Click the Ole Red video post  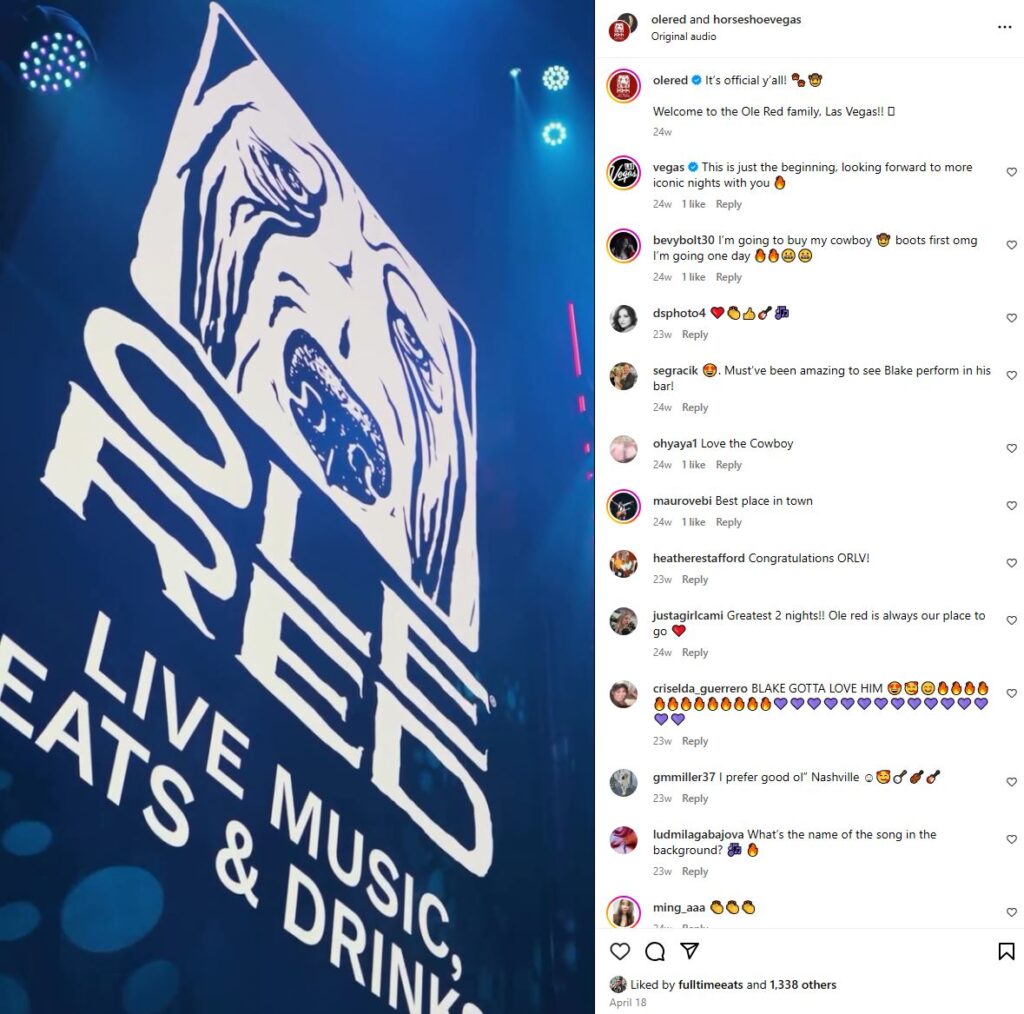pyautogui.click(x=297, y=507)
